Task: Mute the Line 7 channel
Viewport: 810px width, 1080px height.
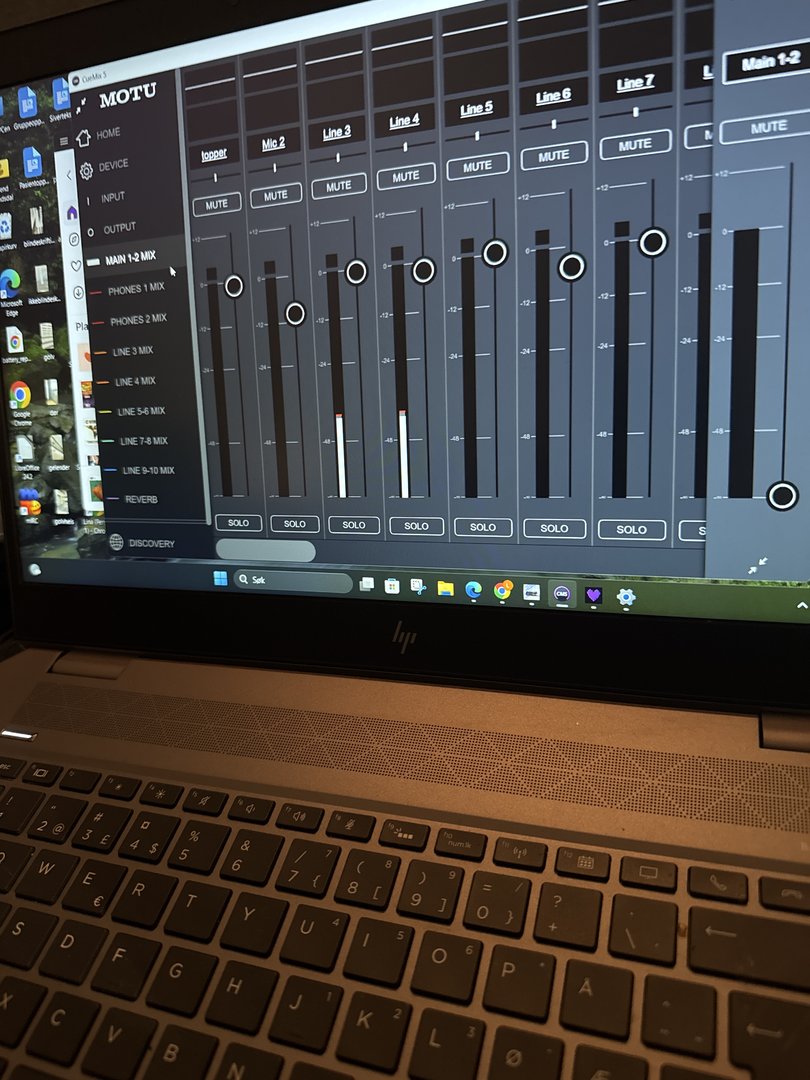Action: pos(635,145)
